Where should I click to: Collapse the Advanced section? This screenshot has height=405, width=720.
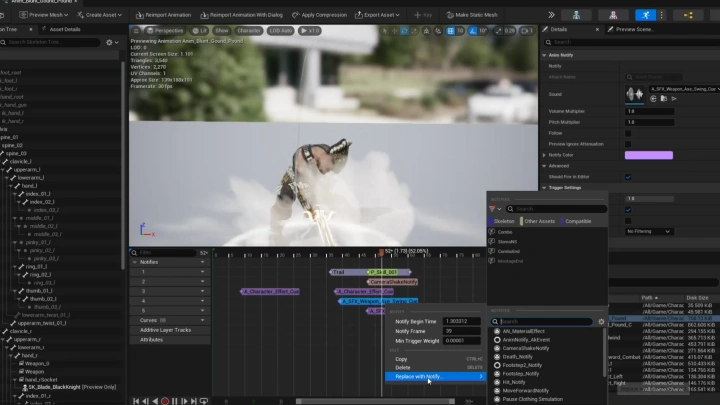pos(544,166)
